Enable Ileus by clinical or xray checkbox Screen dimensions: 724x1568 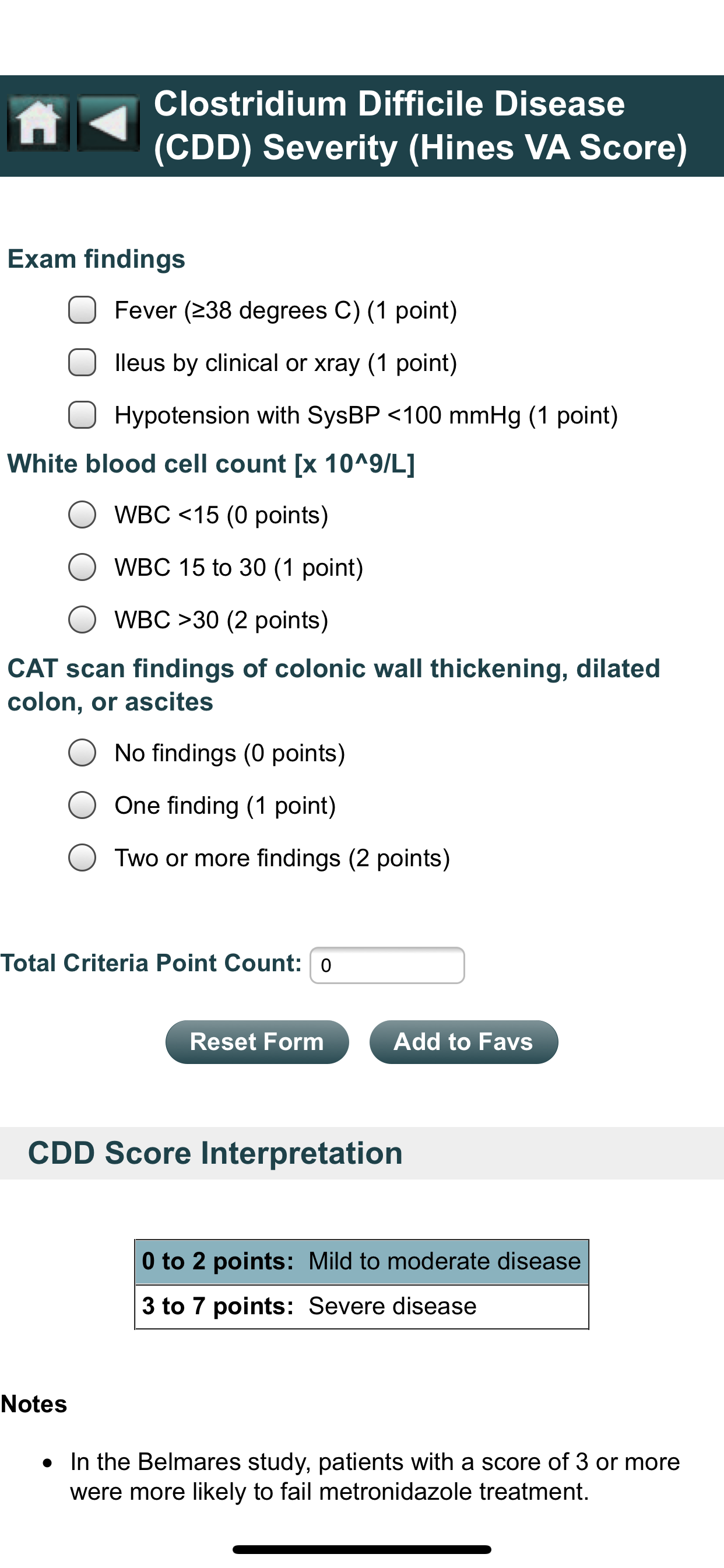(82, 362)
